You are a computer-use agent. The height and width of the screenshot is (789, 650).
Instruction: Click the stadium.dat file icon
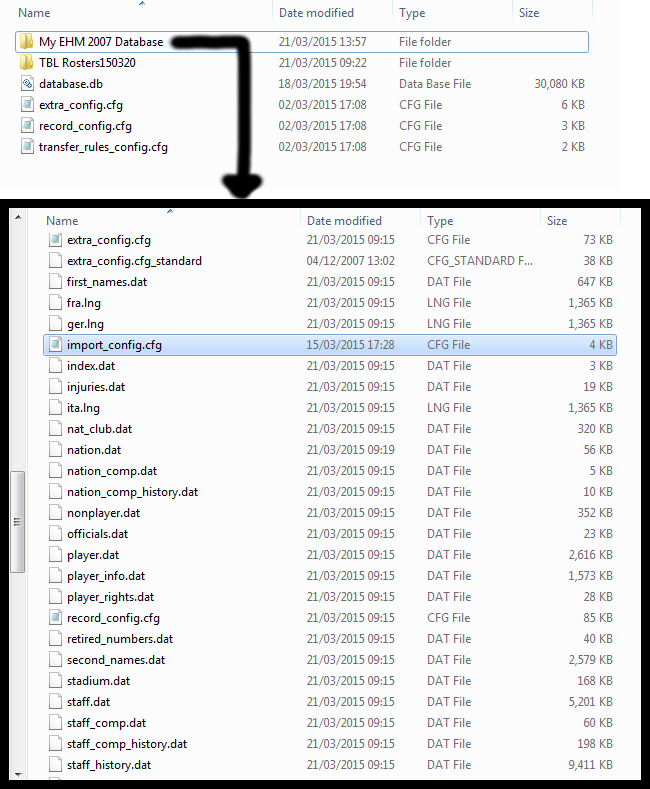(55, 681)
